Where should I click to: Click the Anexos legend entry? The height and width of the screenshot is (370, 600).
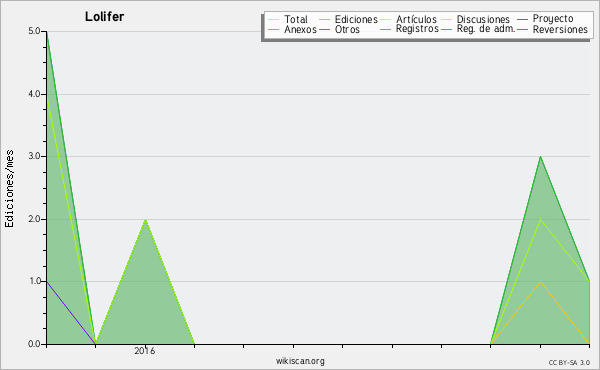coord(292,29)
